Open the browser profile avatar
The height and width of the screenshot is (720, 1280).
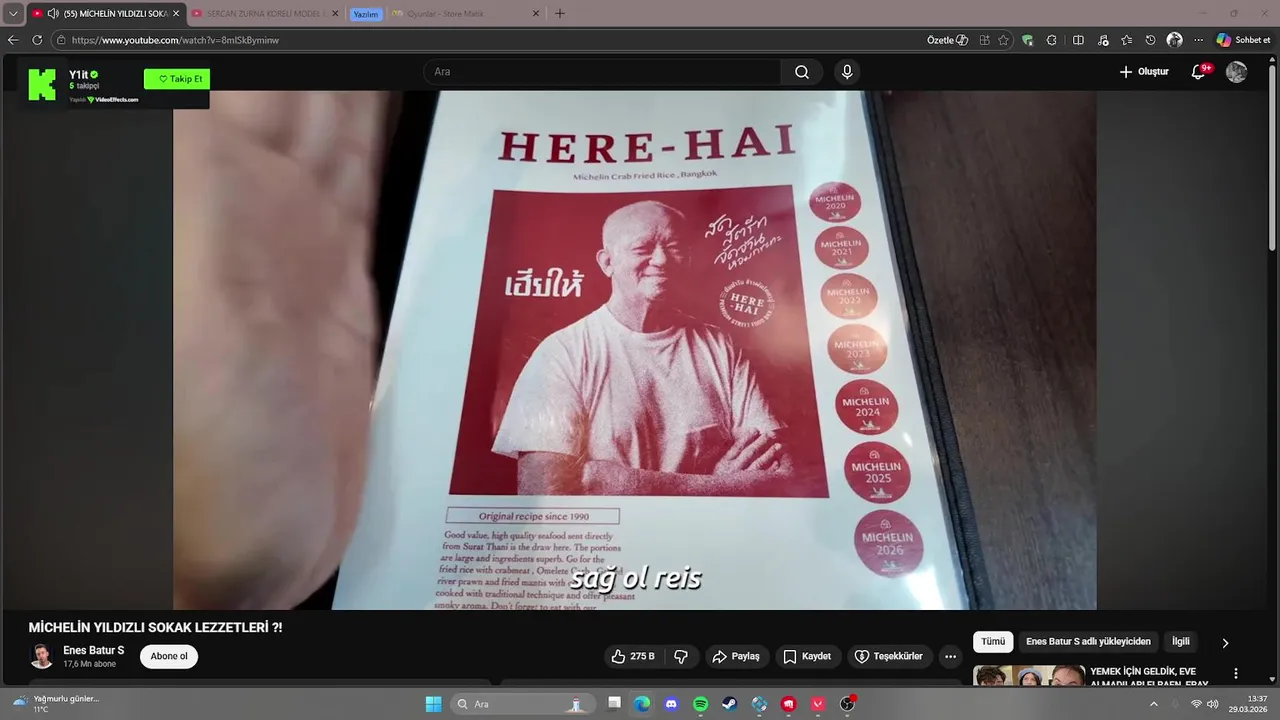[1175, 40]
